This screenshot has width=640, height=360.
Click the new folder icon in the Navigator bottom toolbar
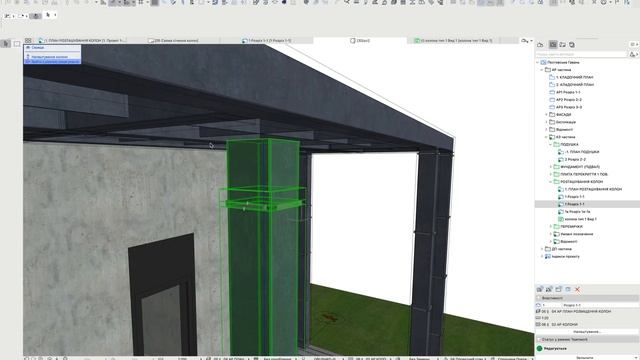coord(558,289)
